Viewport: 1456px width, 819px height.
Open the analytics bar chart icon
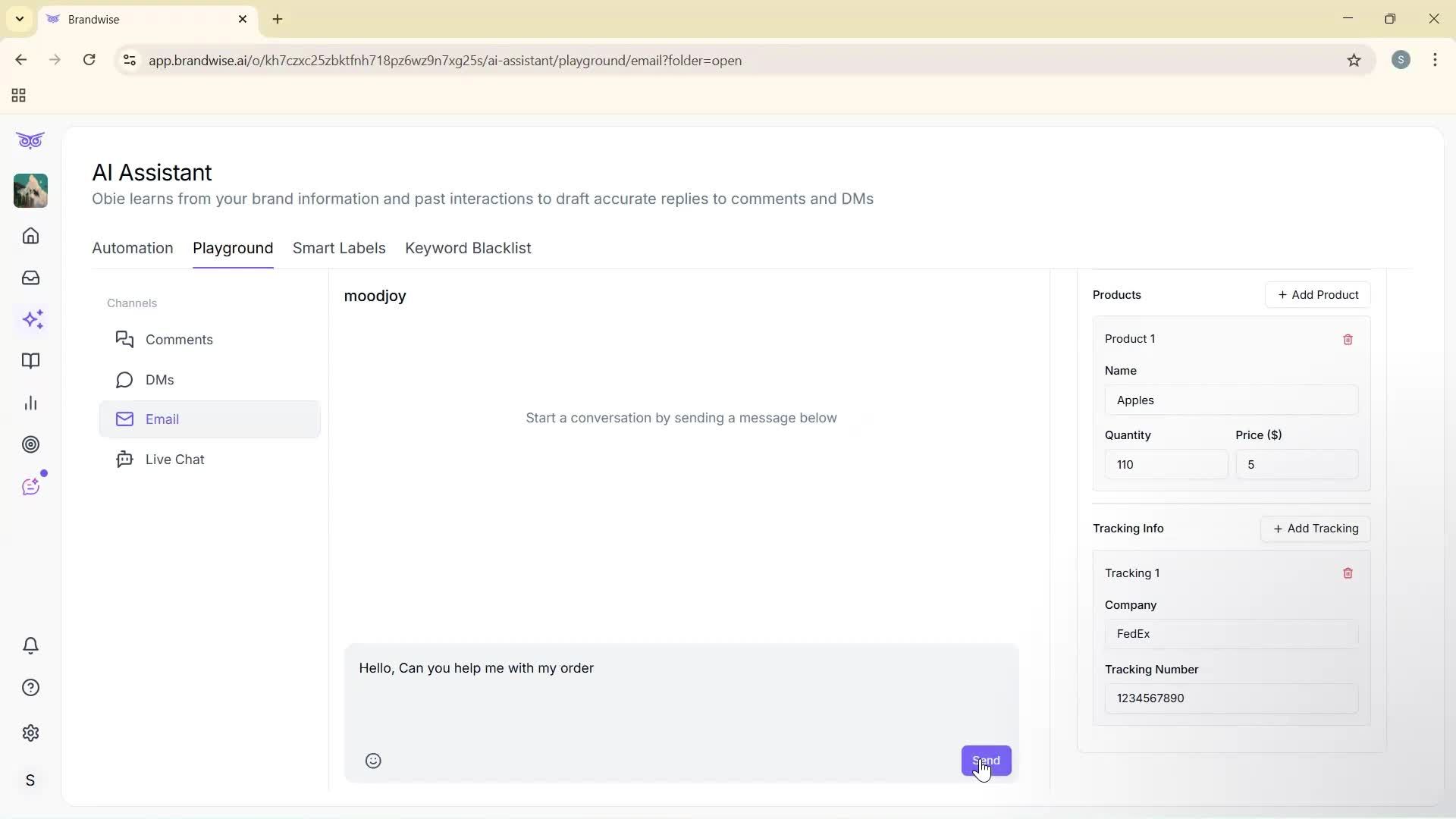[x=30, y=403]
